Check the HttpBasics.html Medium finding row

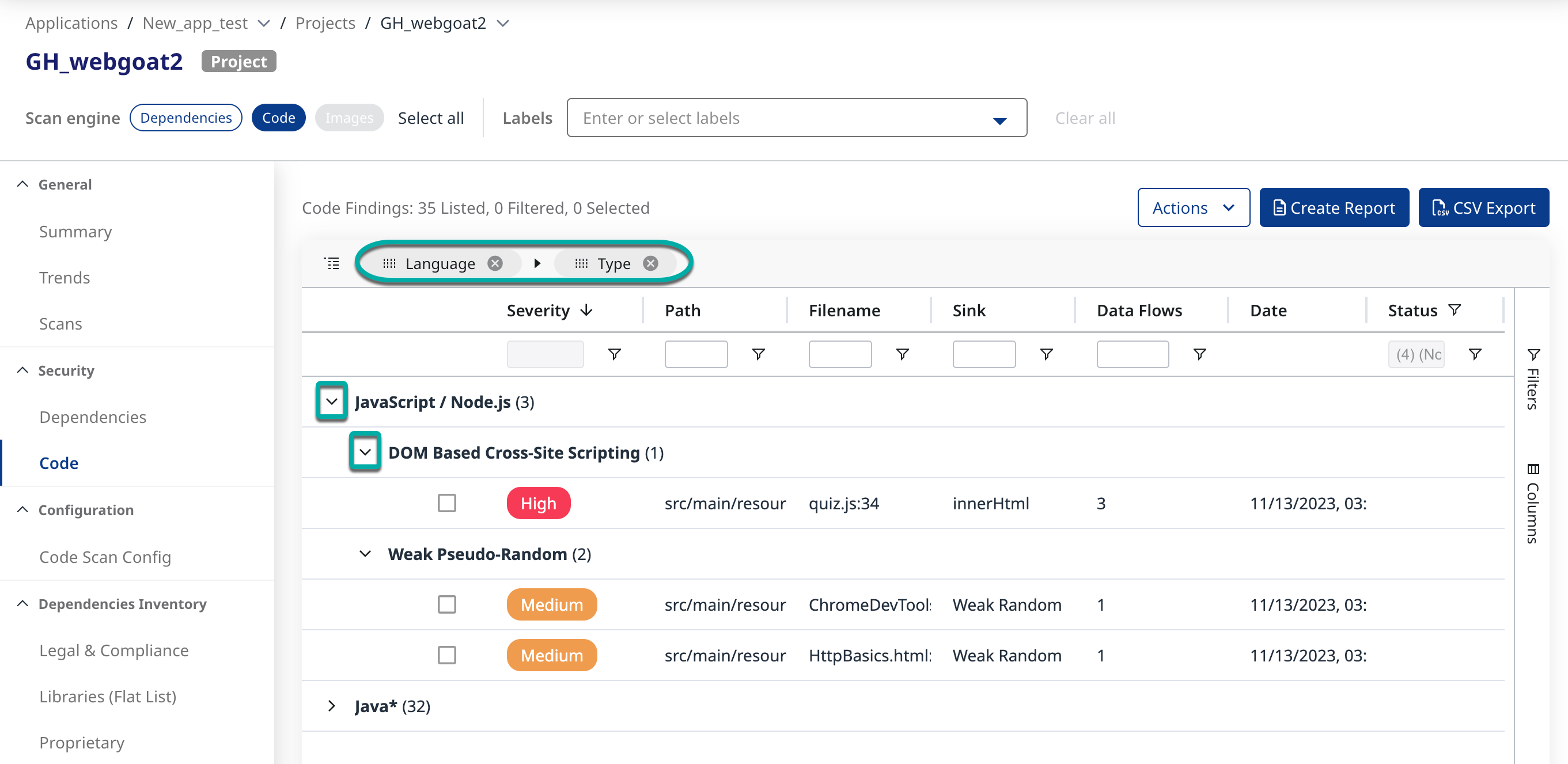(447, 655)
